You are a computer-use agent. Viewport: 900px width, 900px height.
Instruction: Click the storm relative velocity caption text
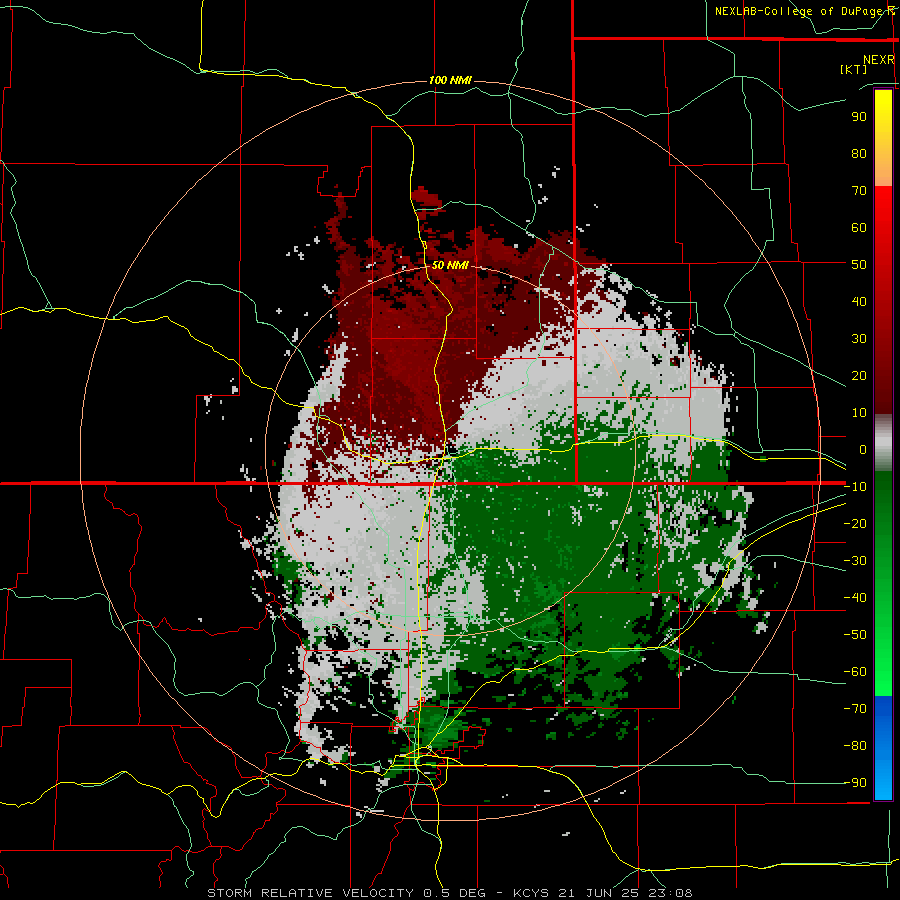tap(449, 893)
